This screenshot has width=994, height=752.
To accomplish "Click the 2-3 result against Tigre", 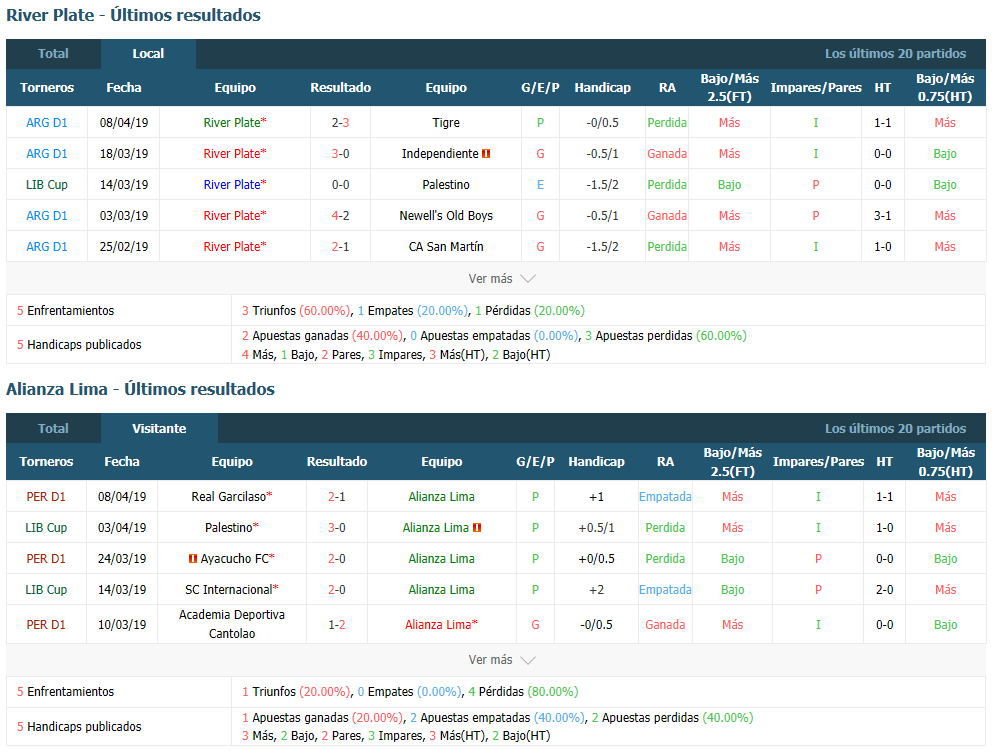I will point(340,123).
